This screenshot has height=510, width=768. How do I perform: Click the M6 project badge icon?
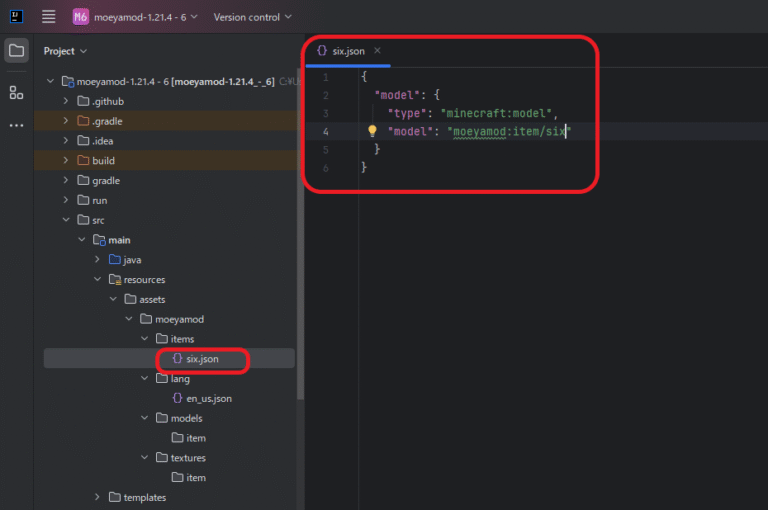(80, 17)
